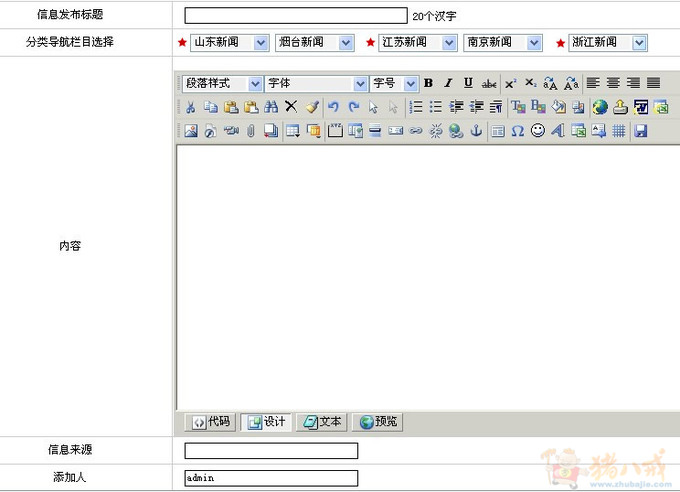
Task: Switch to the 代码 code view tab
Action: (211, 422)
